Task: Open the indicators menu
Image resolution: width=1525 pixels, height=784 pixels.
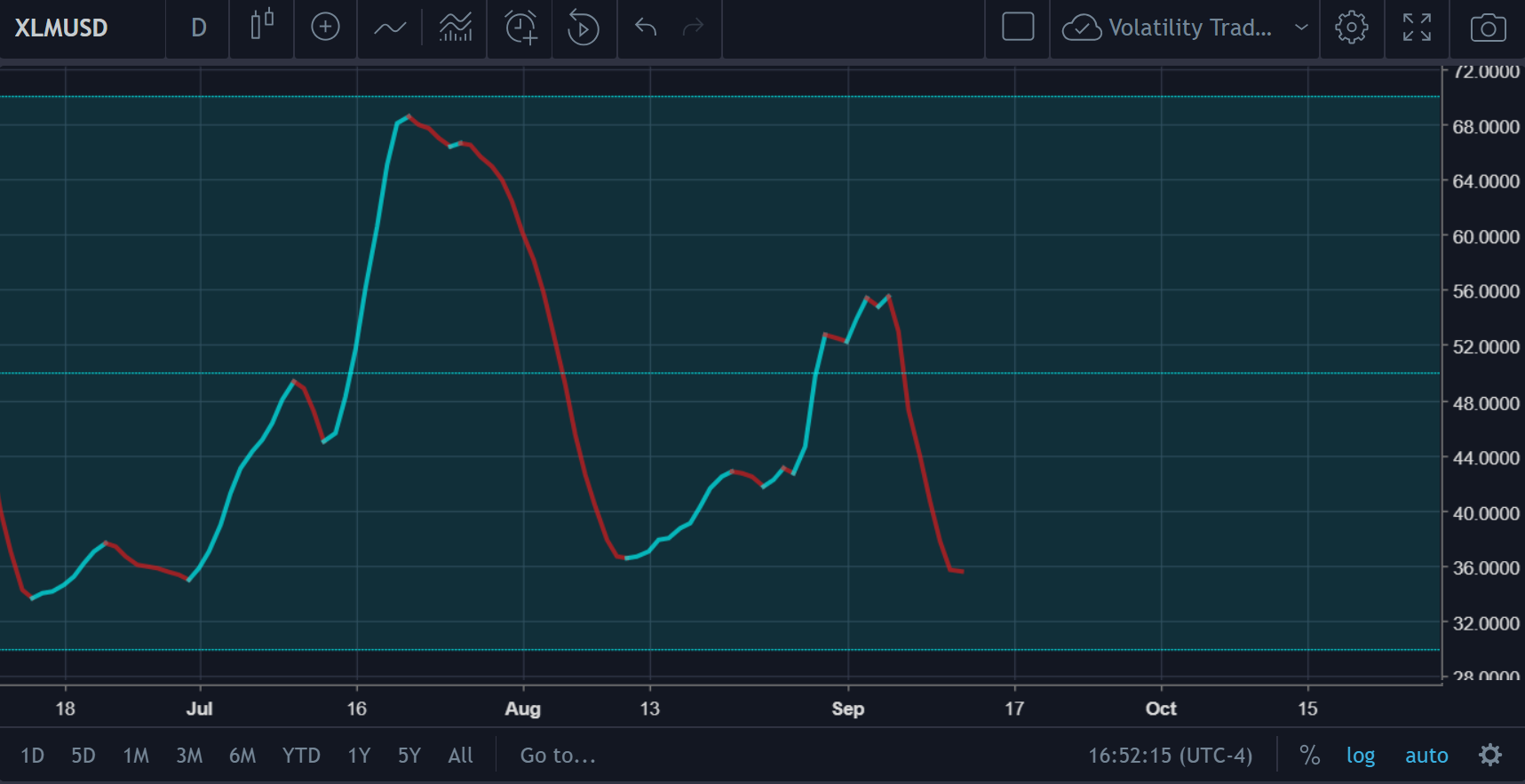Action: point(390,28)
